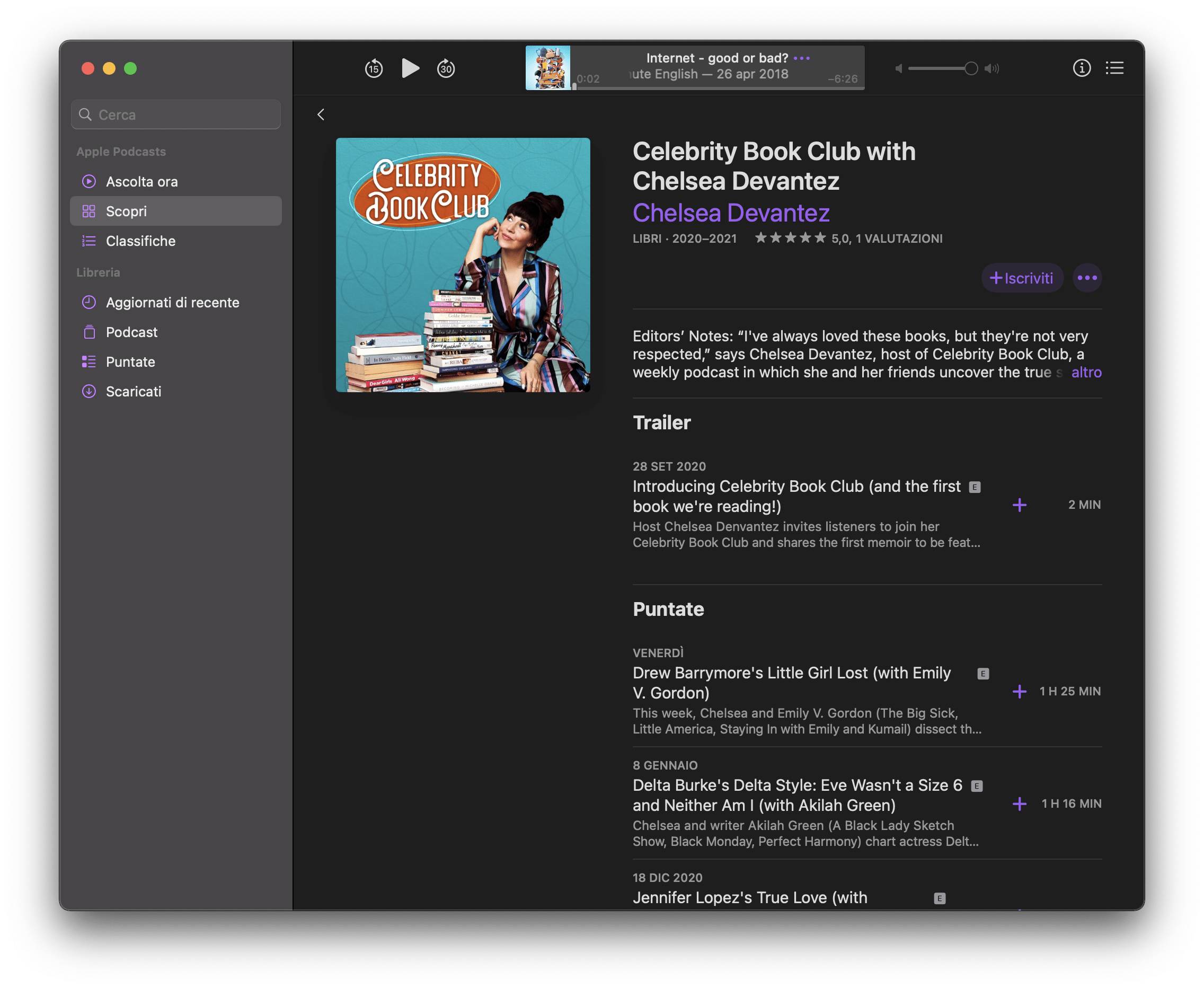Expand the description with altro
Viewport: 1204px width, 989px height.
1086,373
